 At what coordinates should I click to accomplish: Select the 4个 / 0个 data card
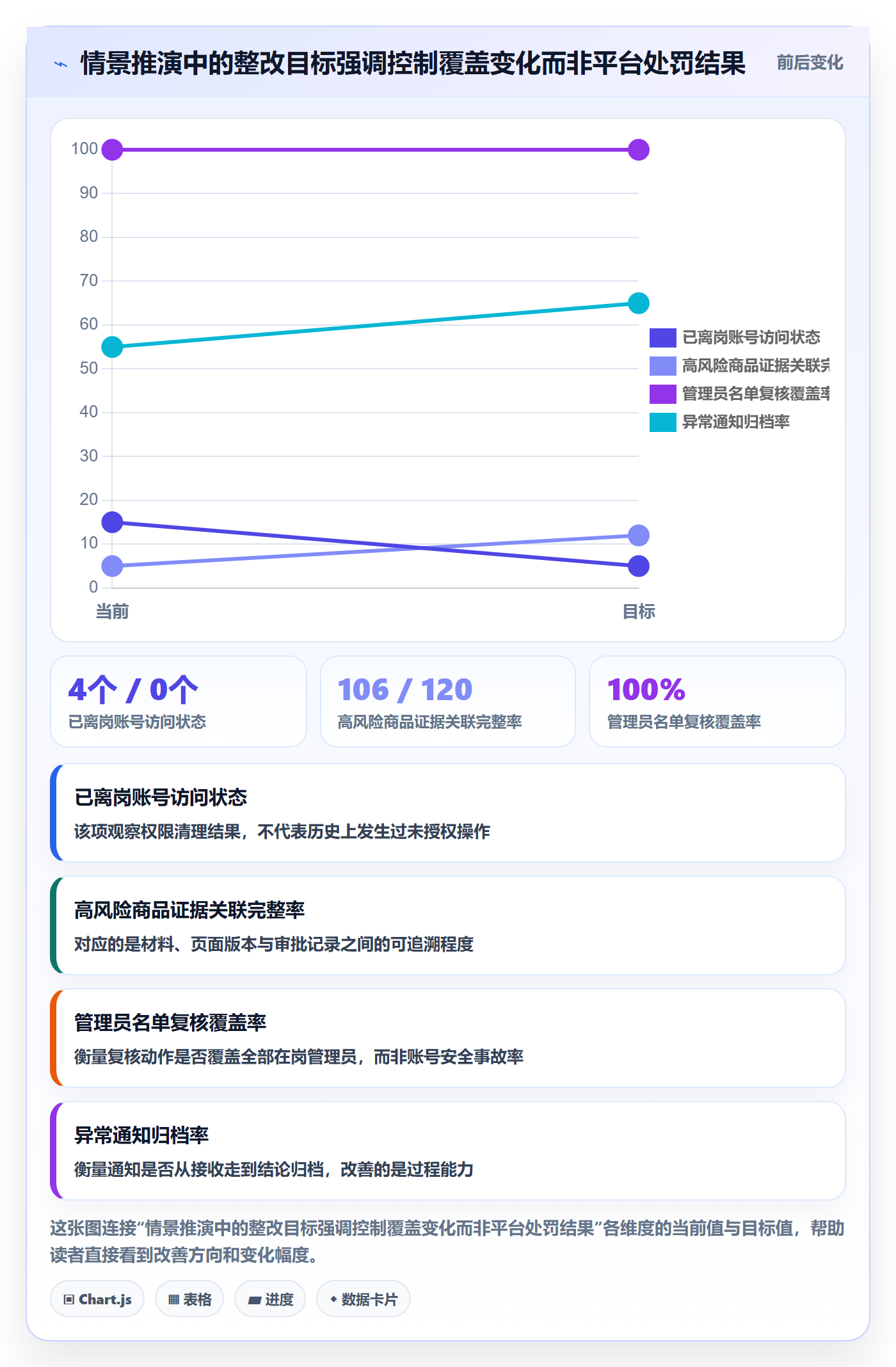179,701
